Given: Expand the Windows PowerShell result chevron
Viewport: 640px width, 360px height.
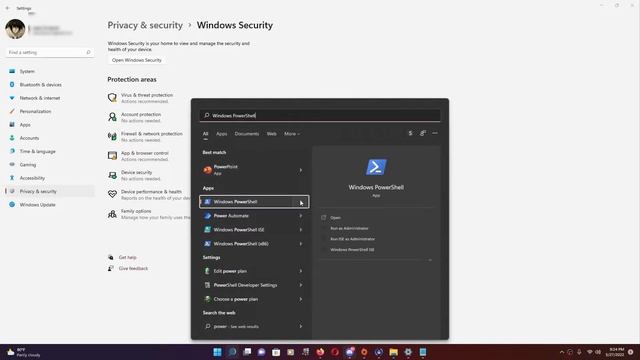Looking at the screenshot, I should click(301, 202).
